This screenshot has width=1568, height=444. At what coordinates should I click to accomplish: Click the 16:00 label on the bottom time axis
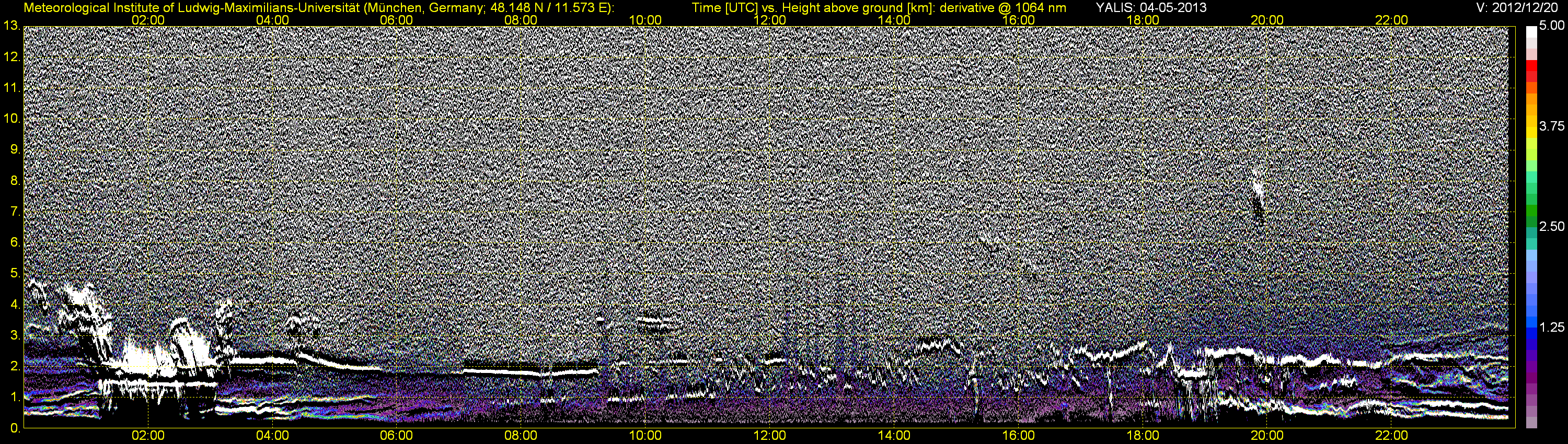click(1018, 436)
